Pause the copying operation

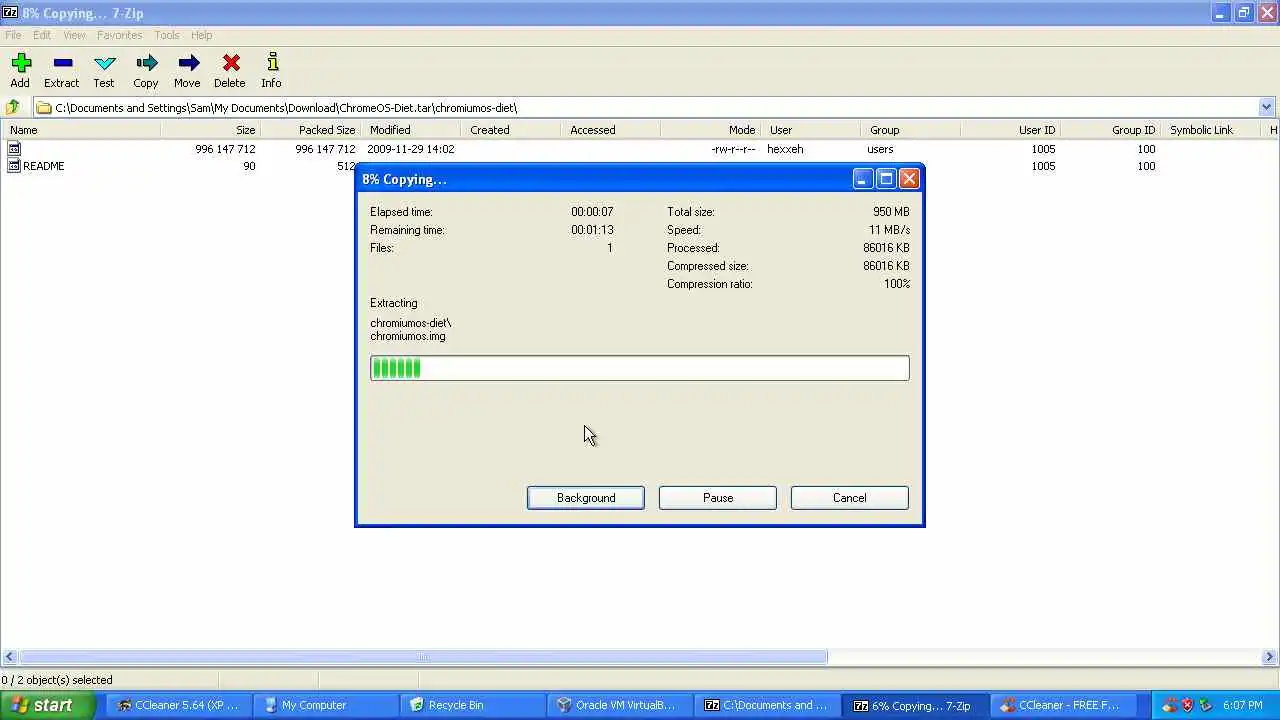click(718, 498)
